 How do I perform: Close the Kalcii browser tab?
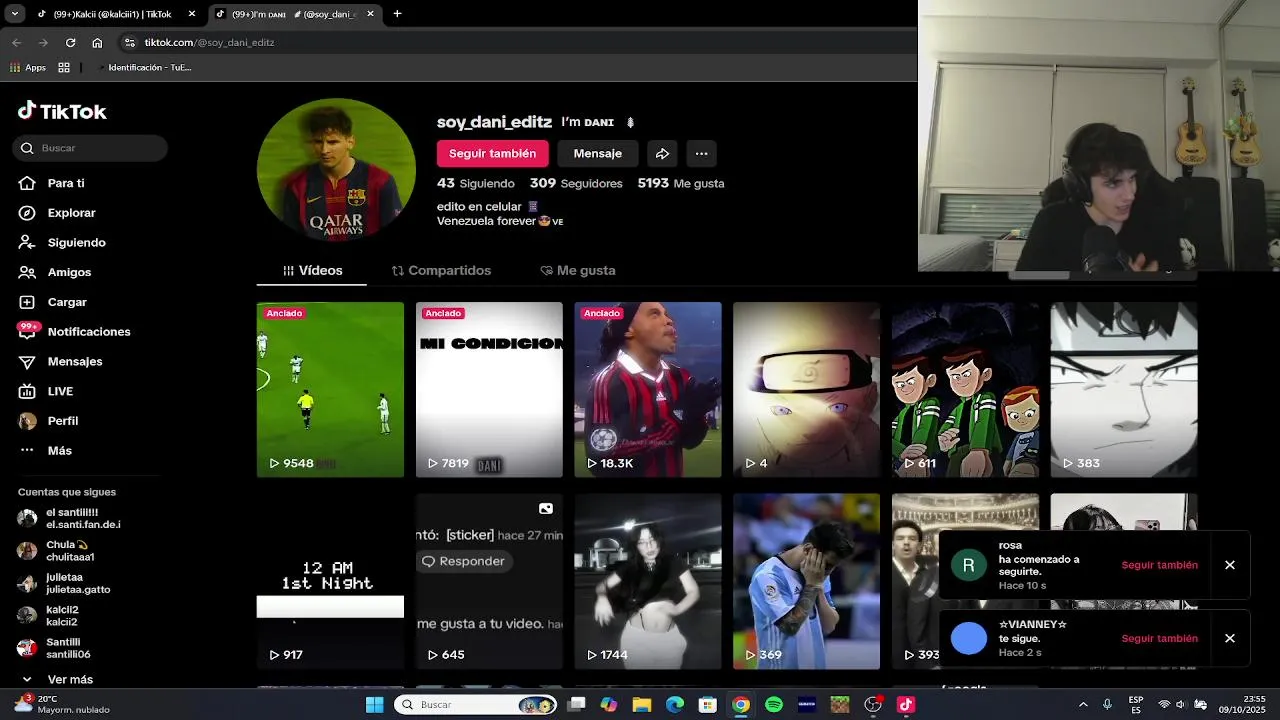(192, 14)
